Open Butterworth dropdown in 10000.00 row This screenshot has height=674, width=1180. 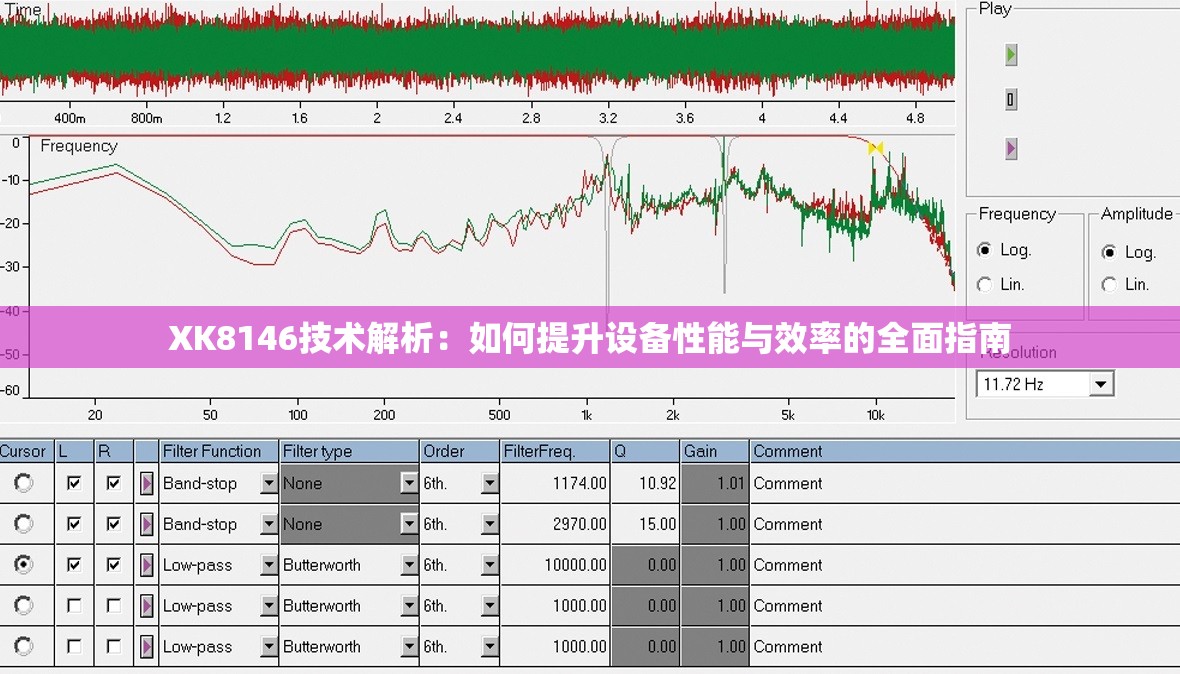point(409,565)
